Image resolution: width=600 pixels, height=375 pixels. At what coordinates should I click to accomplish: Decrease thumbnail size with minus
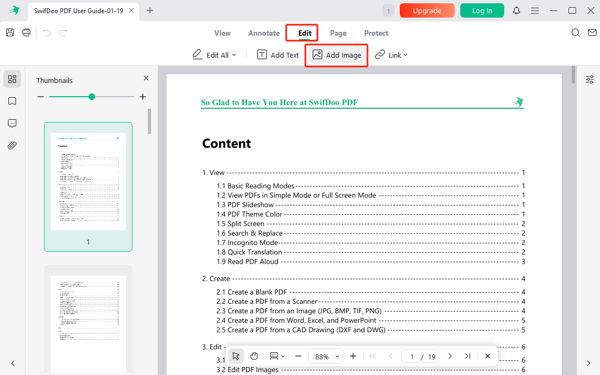[41, 97]
